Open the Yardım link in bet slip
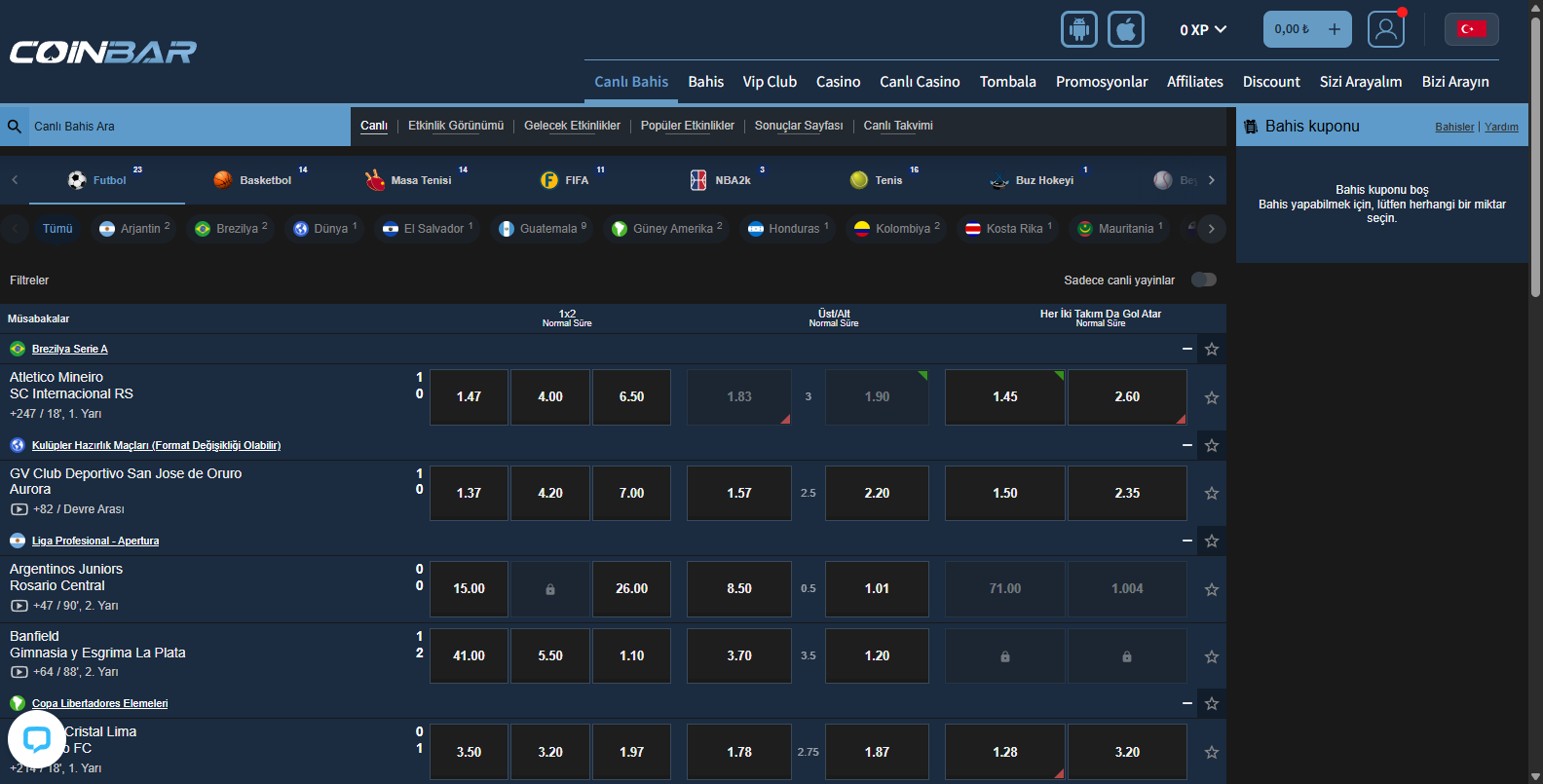This screenshot has height=784, width=1543. tap(1501, 128)
